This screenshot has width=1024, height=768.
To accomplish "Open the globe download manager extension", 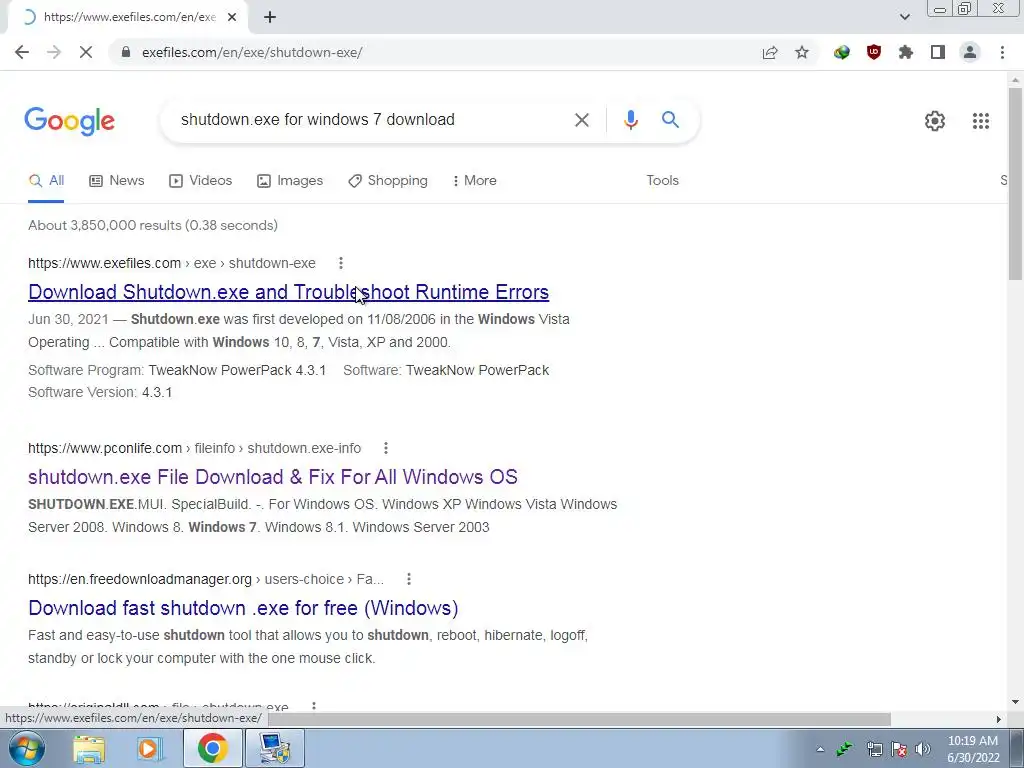I will (x=842, y=52).
